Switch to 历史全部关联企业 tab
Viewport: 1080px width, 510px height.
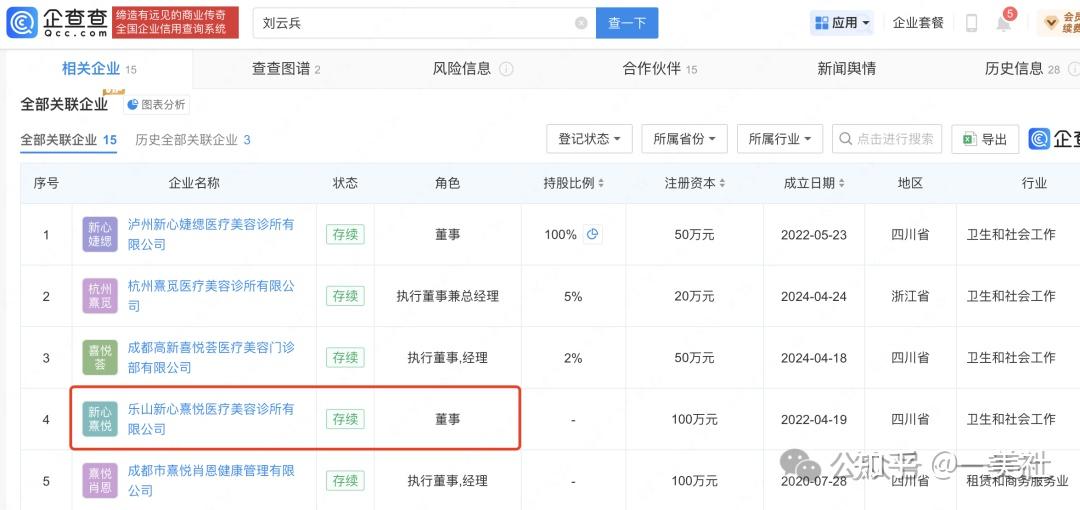(x=192, y=140)
